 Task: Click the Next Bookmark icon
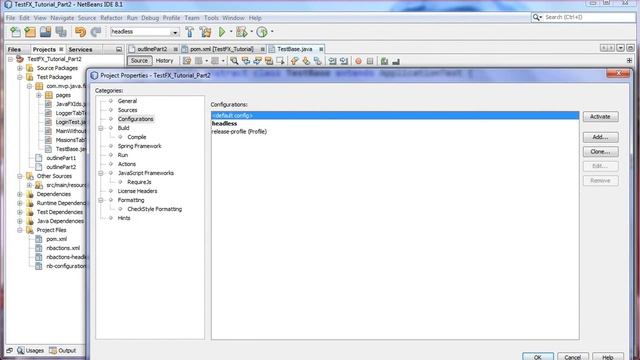tap(306, 61)
